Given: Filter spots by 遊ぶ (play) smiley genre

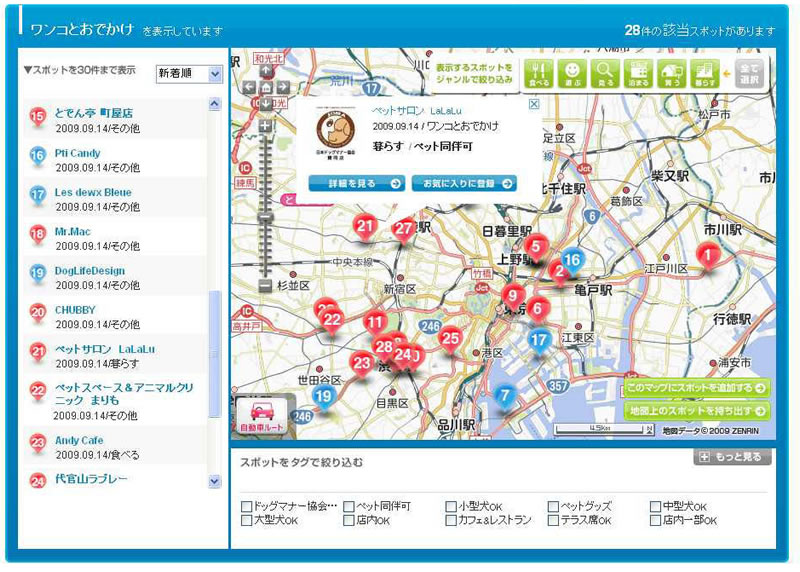Looking at the screenshot, I should 572,74.
